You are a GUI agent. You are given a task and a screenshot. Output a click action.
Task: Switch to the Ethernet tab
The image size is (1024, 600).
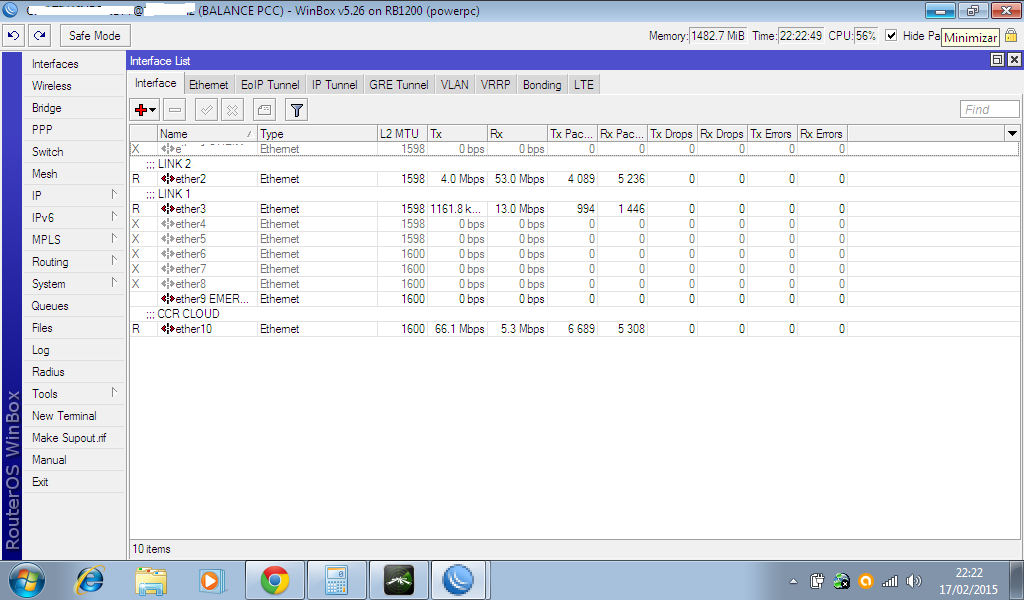click(208, 85)
